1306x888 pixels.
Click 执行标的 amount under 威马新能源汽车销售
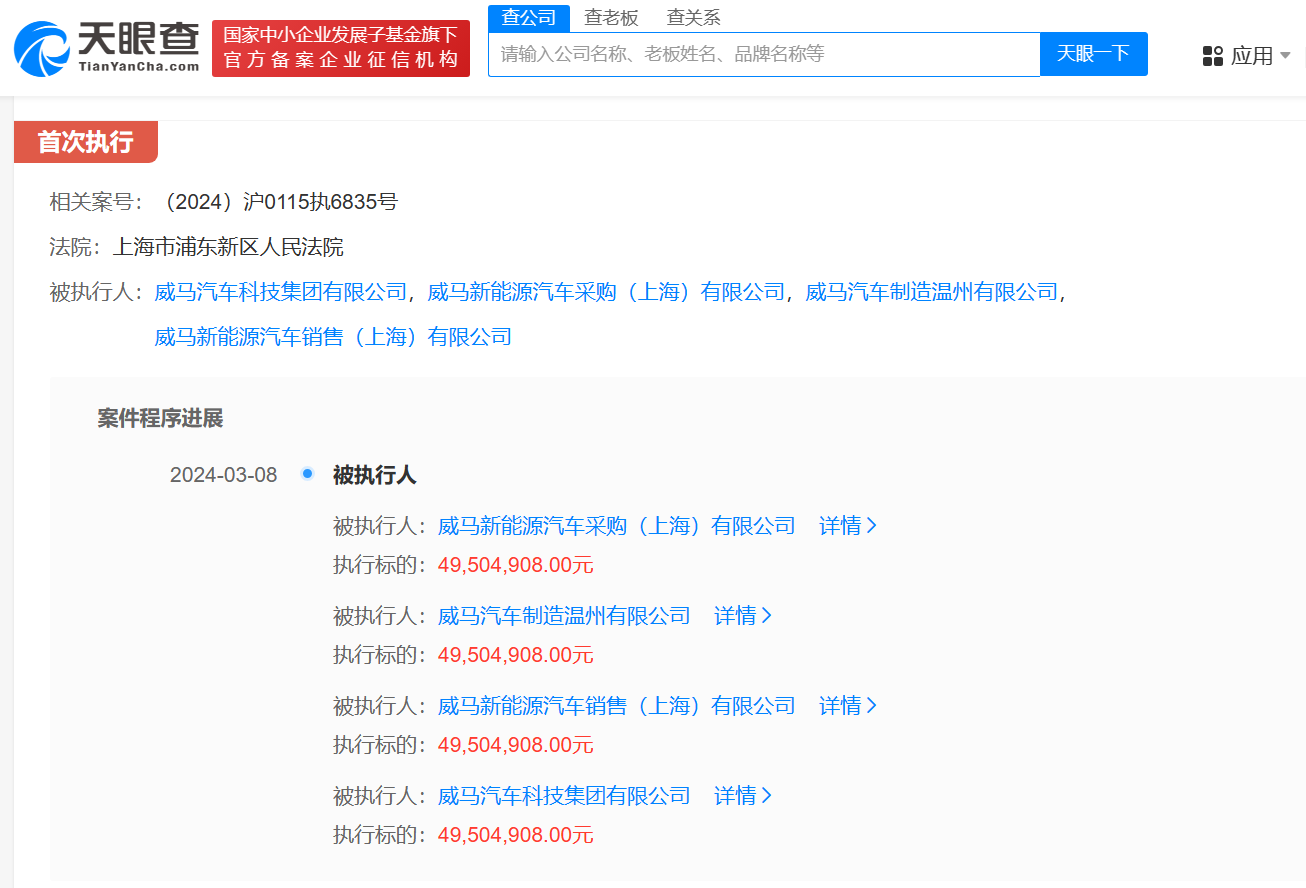tap(516, 745)
